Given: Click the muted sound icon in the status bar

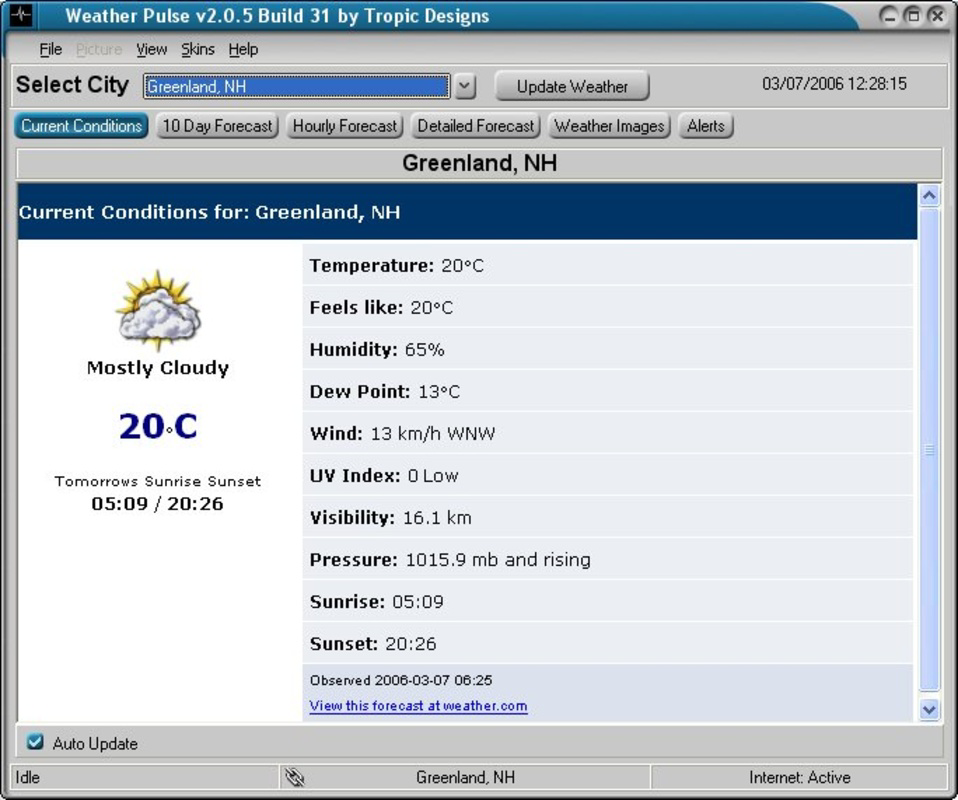Looking at the screenshot, I should tap(294, 776).
